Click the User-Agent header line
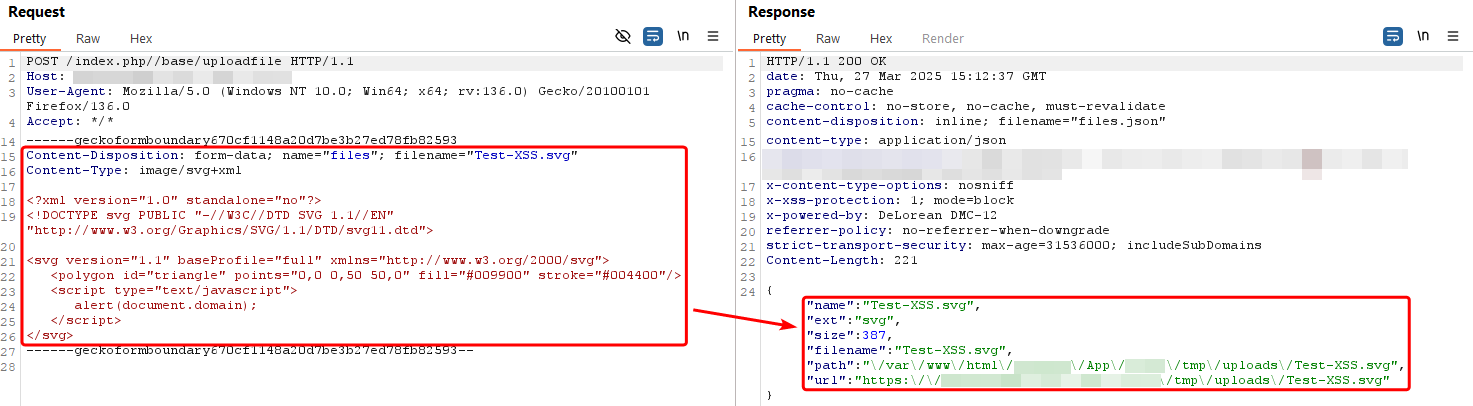 (338, 97)
